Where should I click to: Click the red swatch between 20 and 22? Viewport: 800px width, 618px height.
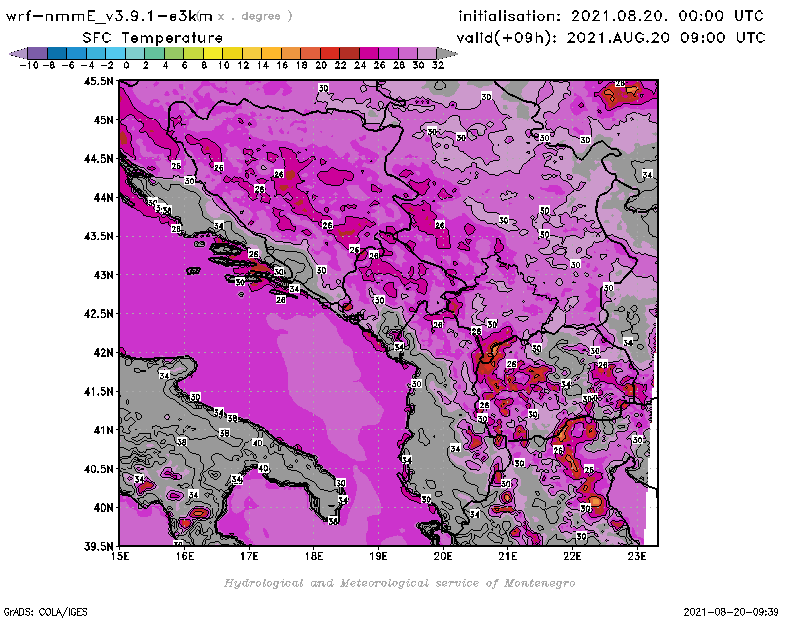coord(330,53)
